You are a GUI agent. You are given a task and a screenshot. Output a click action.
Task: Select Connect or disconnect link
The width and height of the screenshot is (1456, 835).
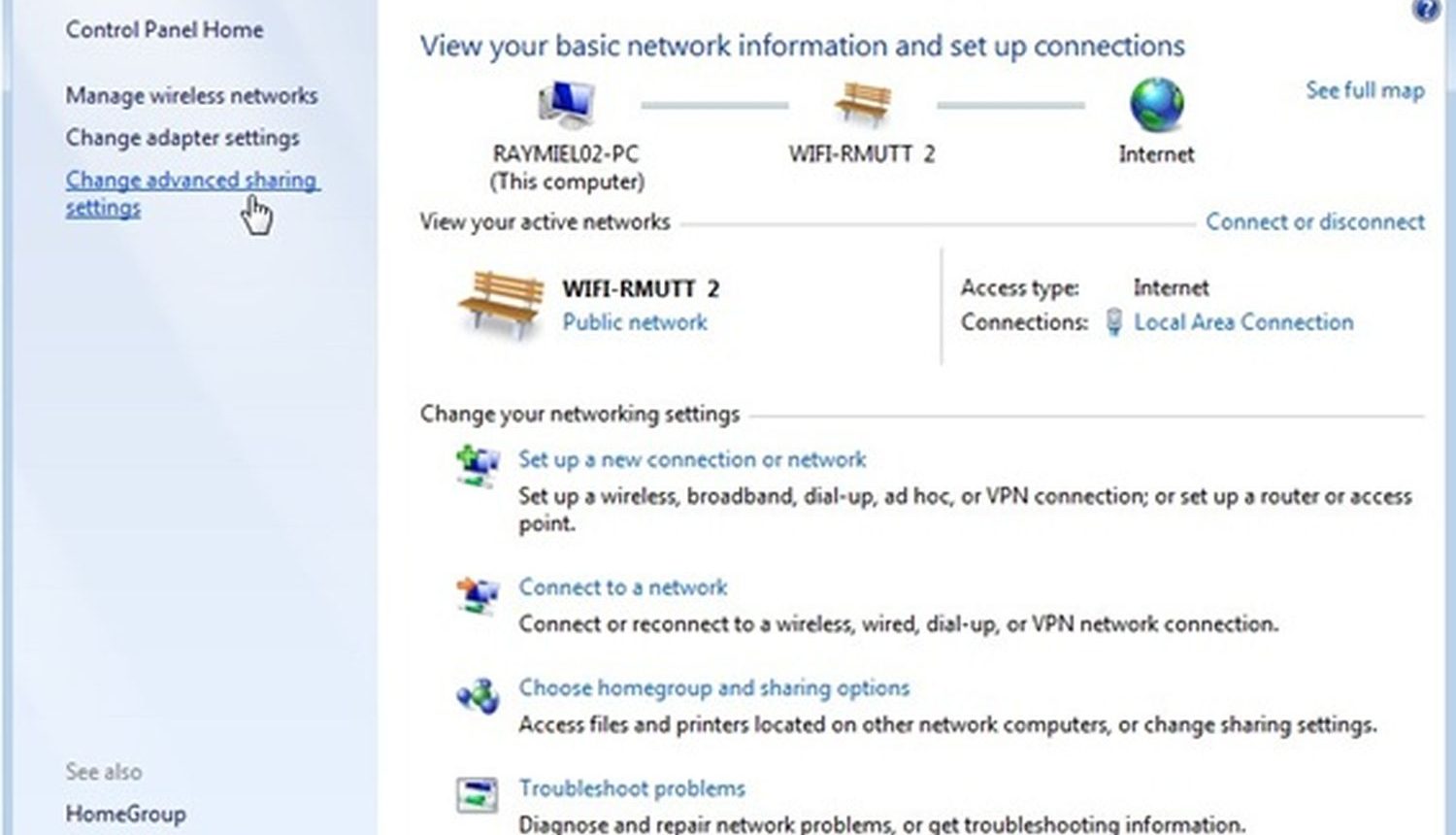coord(1315,221)
